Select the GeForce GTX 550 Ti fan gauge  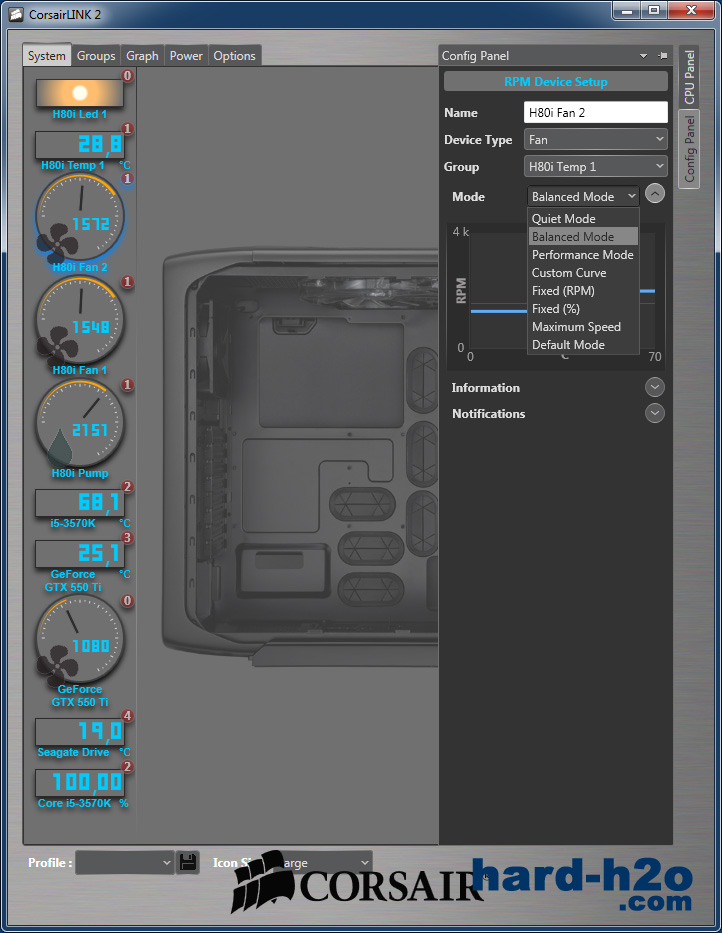coord(80,640)
